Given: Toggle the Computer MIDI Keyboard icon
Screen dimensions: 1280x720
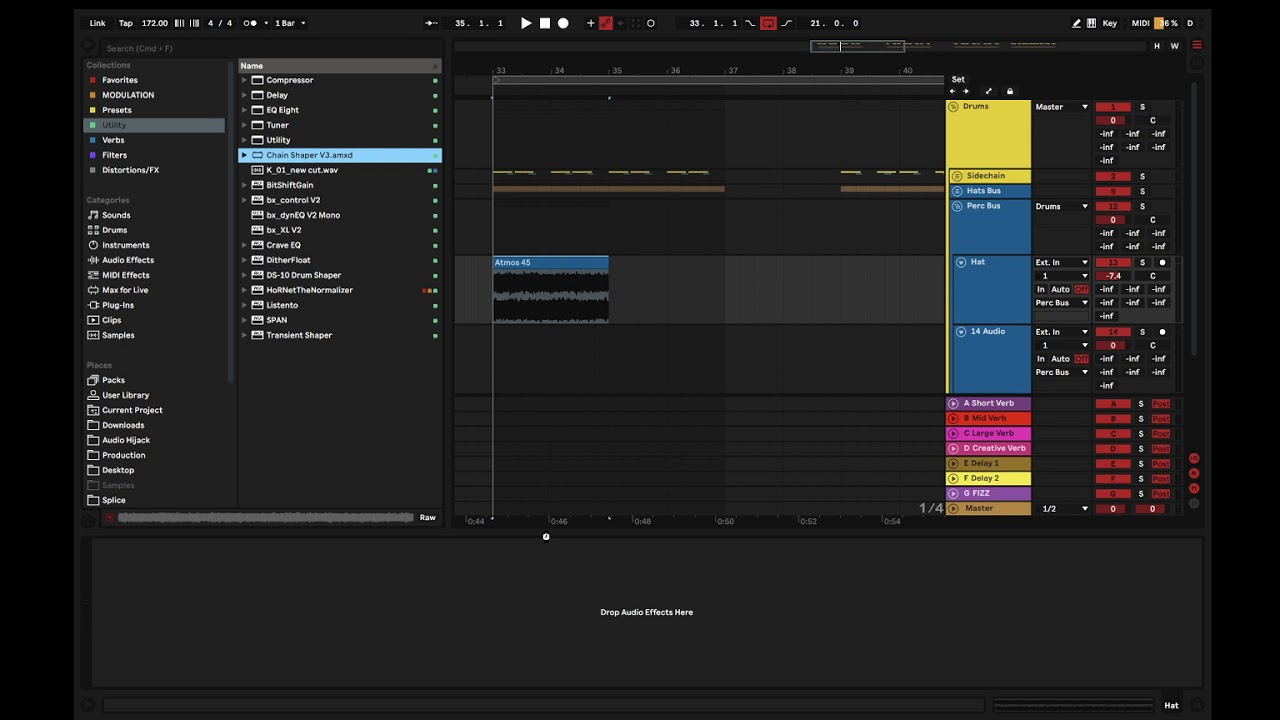Looking at the screenshot, I should pos(1091,23).
